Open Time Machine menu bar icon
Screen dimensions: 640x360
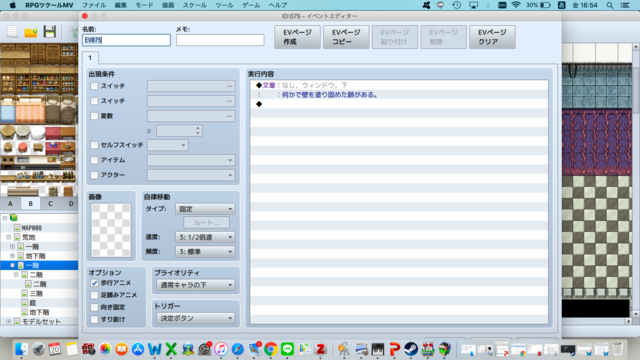tap(457, 5)
